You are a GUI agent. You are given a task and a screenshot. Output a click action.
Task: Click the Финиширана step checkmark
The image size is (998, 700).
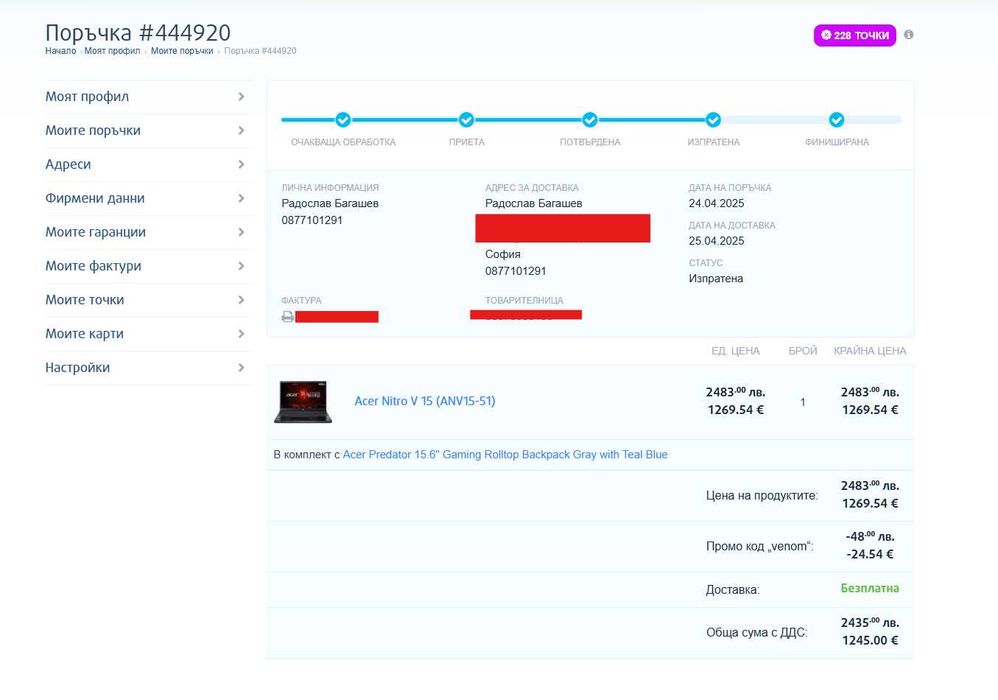click(837, 120)
